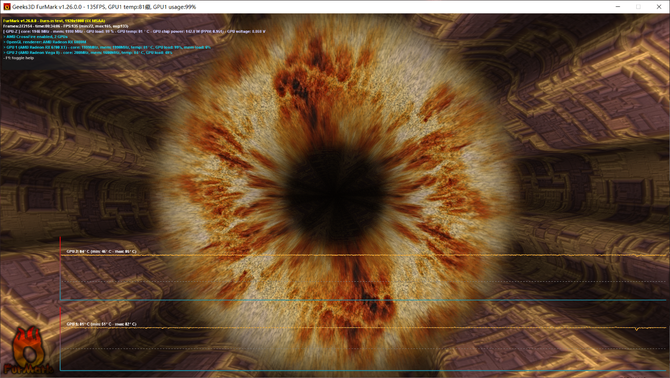Minimize the FurMark window
The height and width of the screenshot is (378, 670).
click(x=618, y=7)
